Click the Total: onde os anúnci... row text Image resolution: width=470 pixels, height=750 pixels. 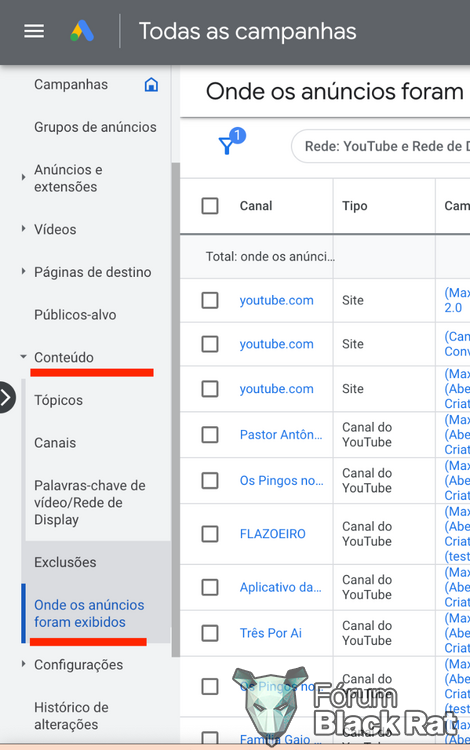click(x=270, y=257)
